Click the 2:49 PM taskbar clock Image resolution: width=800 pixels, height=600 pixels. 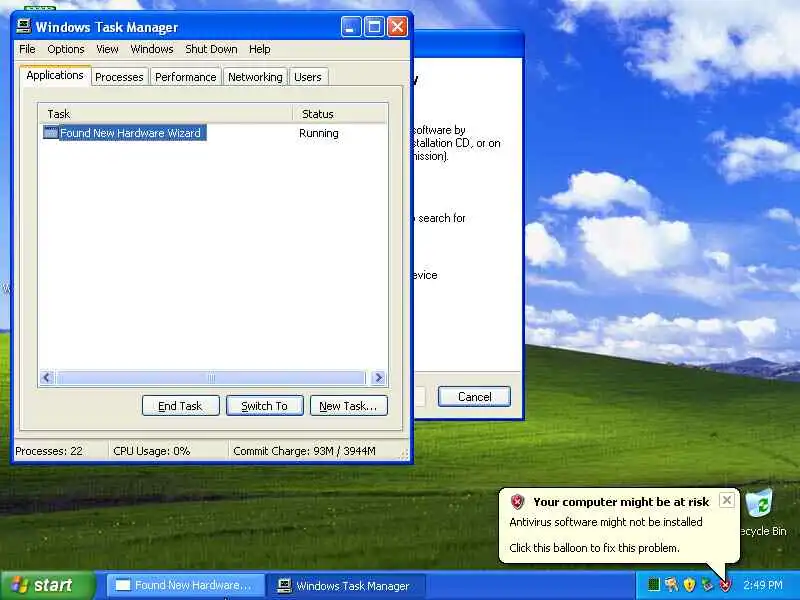click(x=763, y=585)
